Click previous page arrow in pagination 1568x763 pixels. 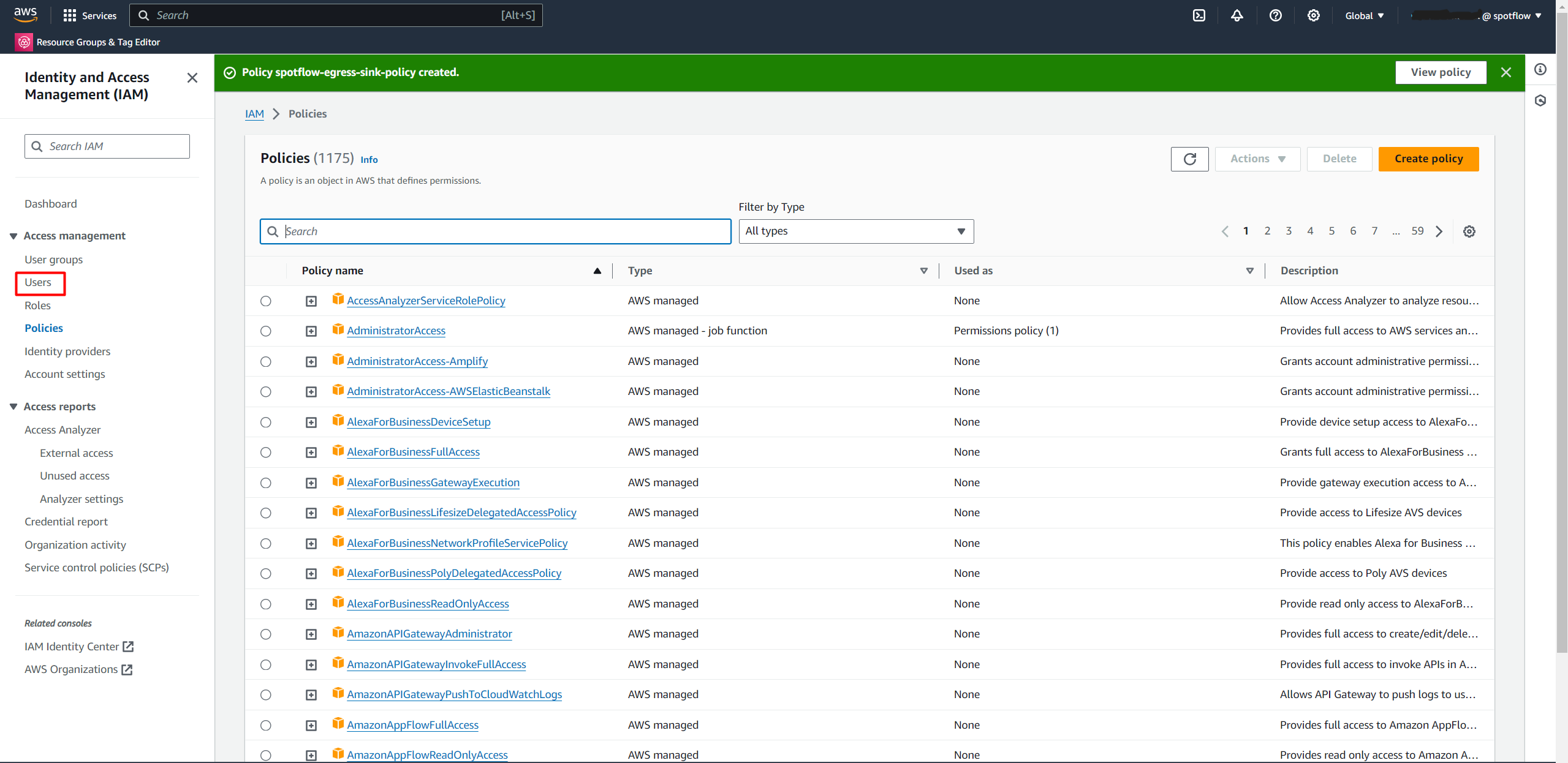pyautogui.click(x=1225, y=231)
